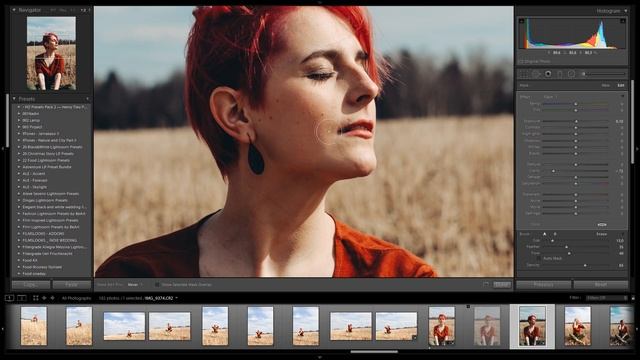640x360 pixels.
Task: Select the Crop Overlay tool
Action: (524, 74)
